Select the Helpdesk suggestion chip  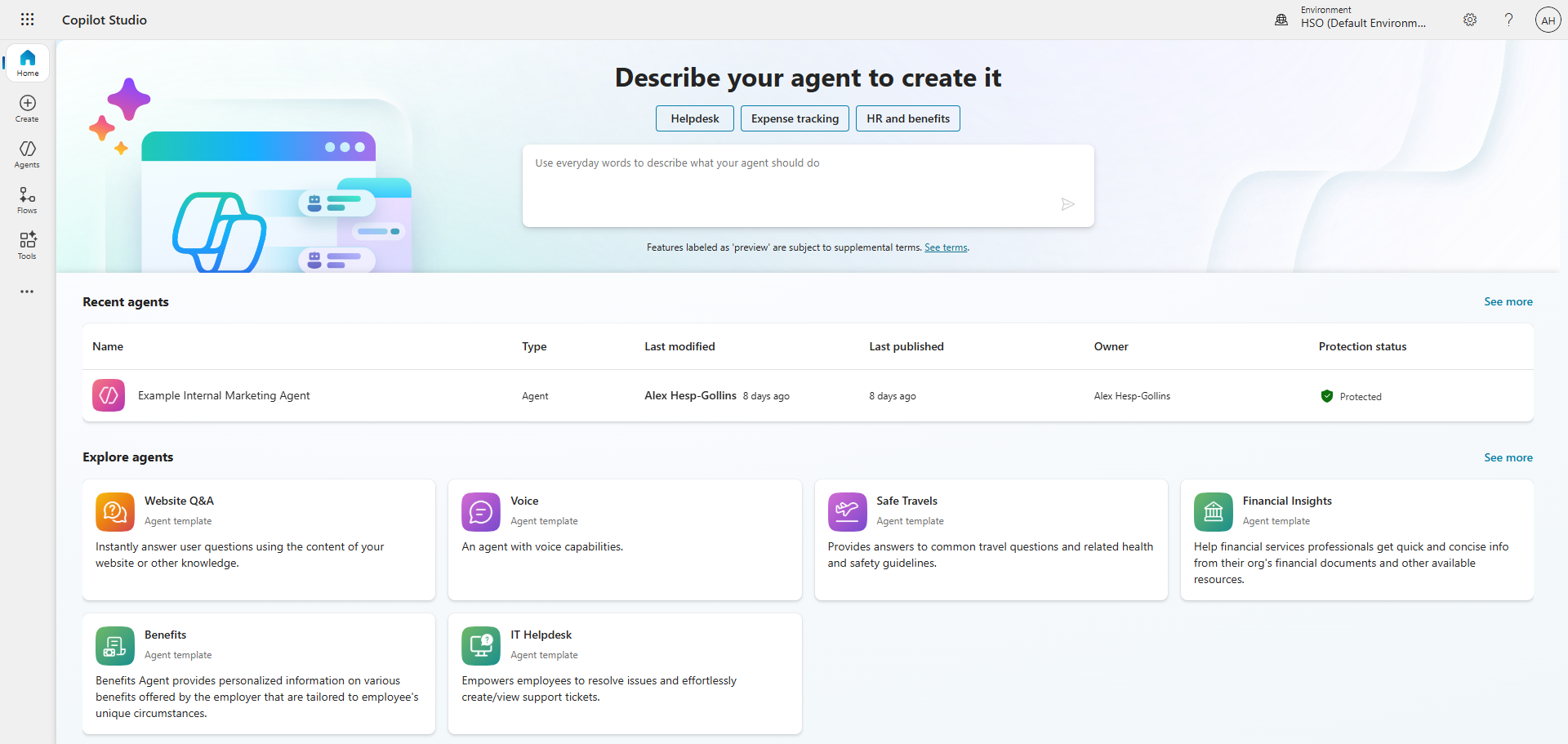click(x=694, y=118)
